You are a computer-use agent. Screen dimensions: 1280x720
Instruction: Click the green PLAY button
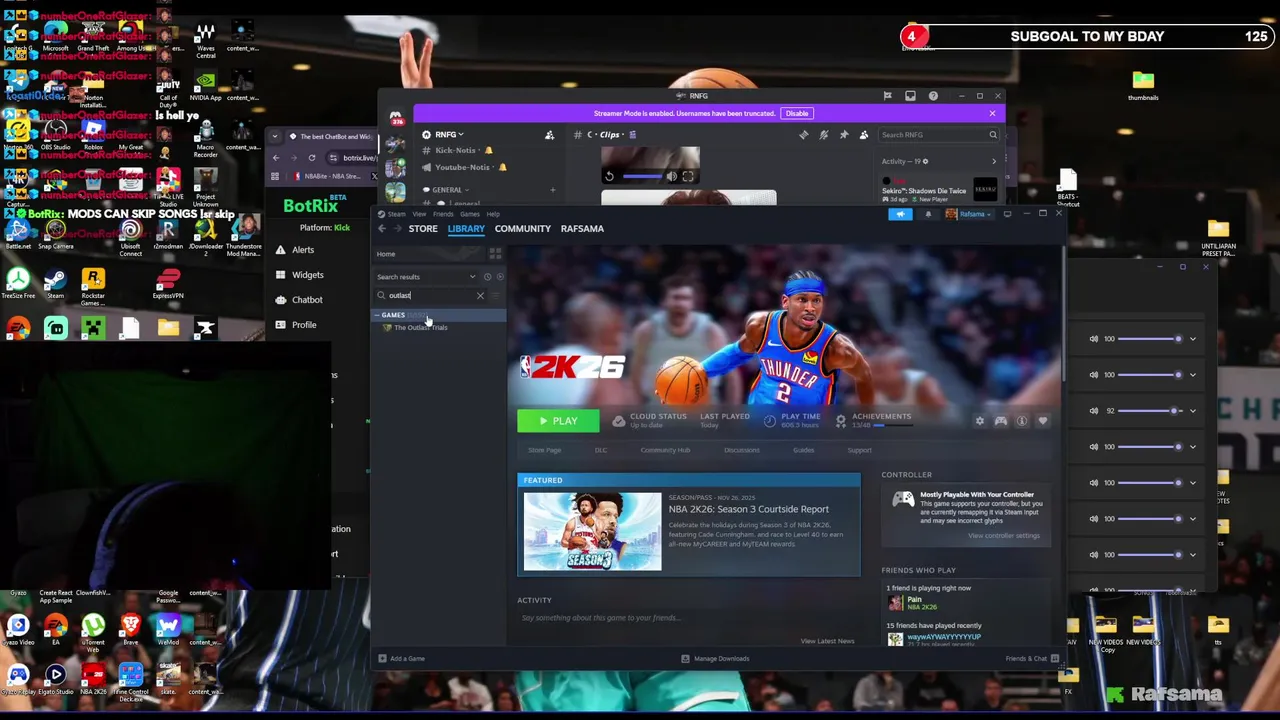(558, 421)
